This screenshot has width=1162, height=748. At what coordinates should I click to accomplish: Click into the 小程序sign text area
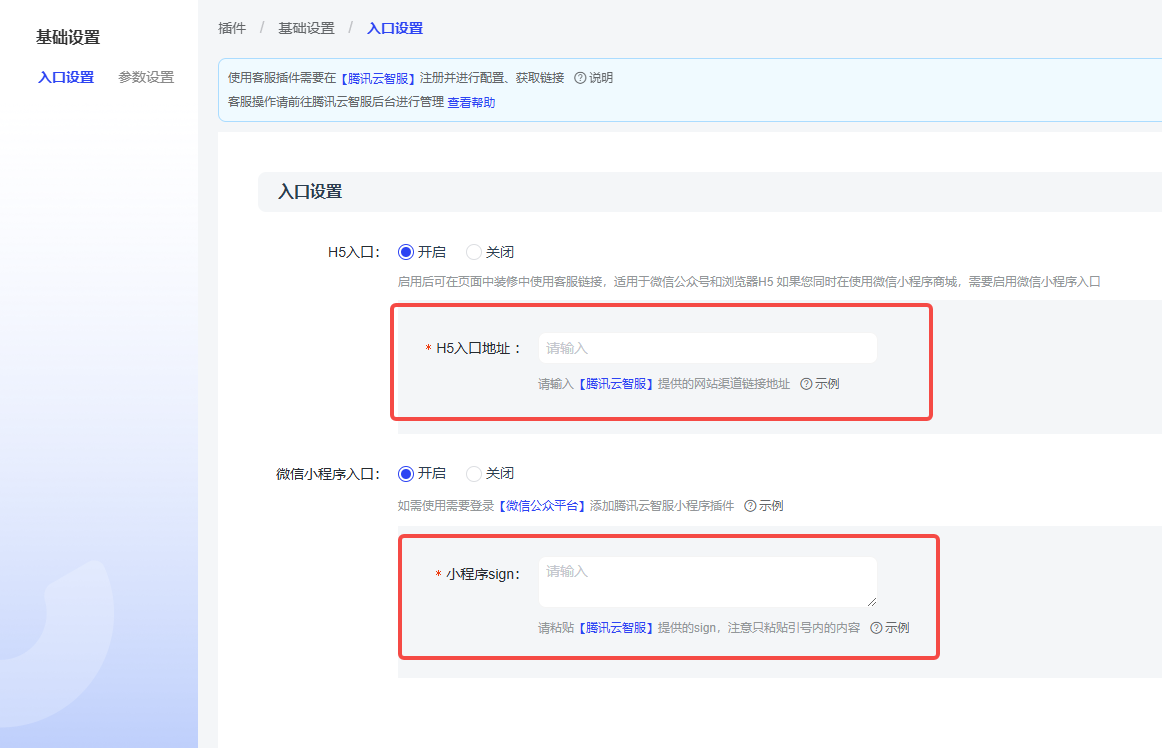click(x=707, y=582)
